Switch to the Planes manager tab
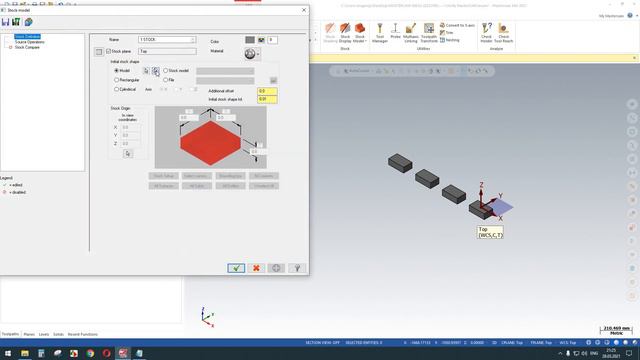 29,334
